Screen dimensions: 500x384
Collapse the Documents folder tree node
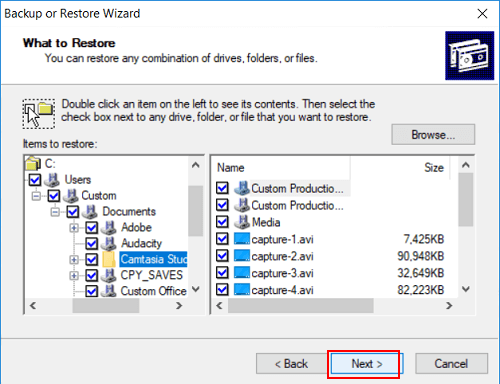click(x=55, y=212)
